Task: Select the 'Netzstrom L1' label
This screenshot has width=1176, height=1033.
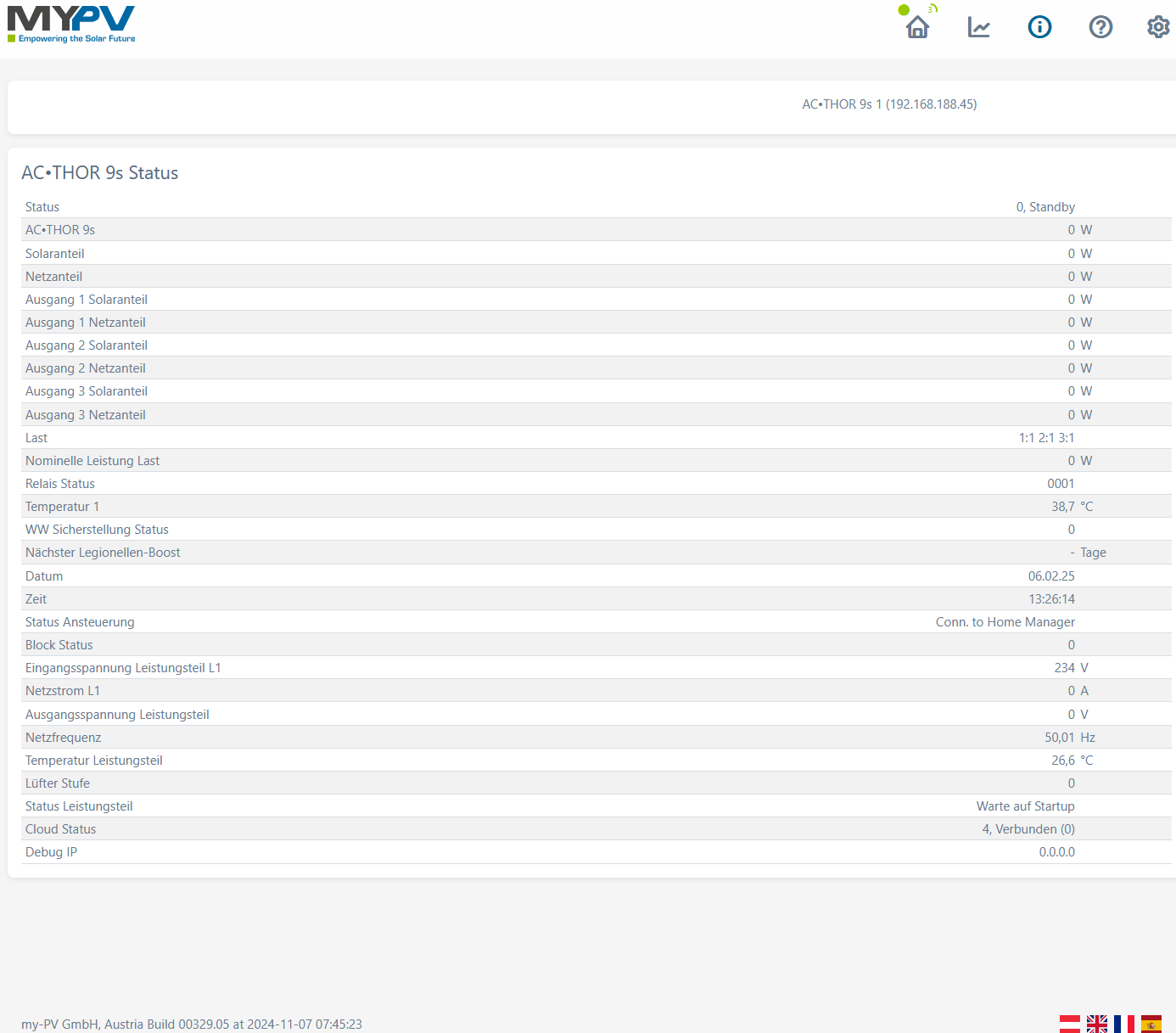Action: click(x=63, y=691)
